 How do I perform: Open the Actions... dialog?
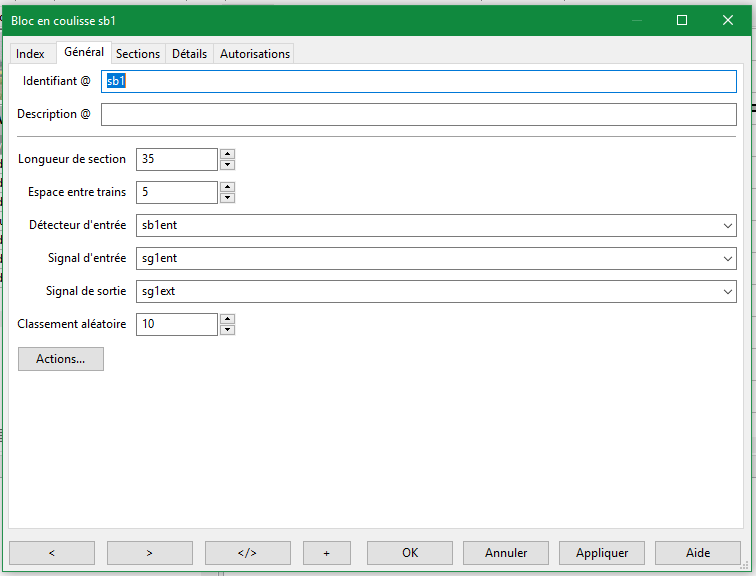point(61,359)
